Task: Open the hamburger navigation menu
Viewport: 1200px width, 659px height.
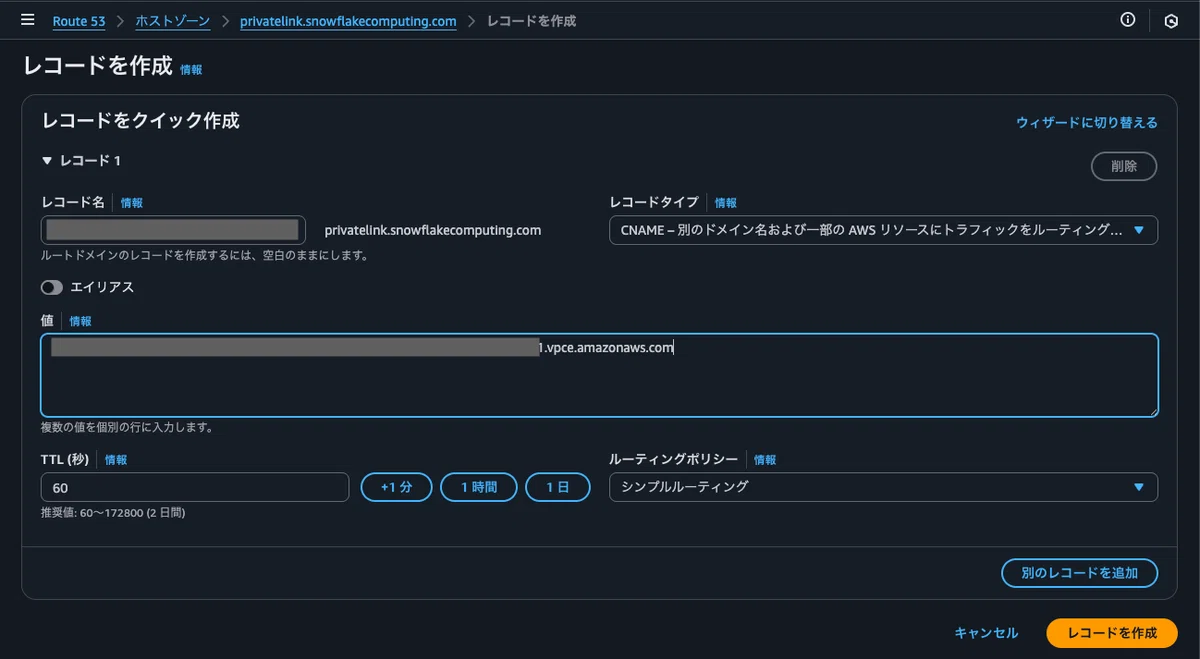Action: [28, 20]
